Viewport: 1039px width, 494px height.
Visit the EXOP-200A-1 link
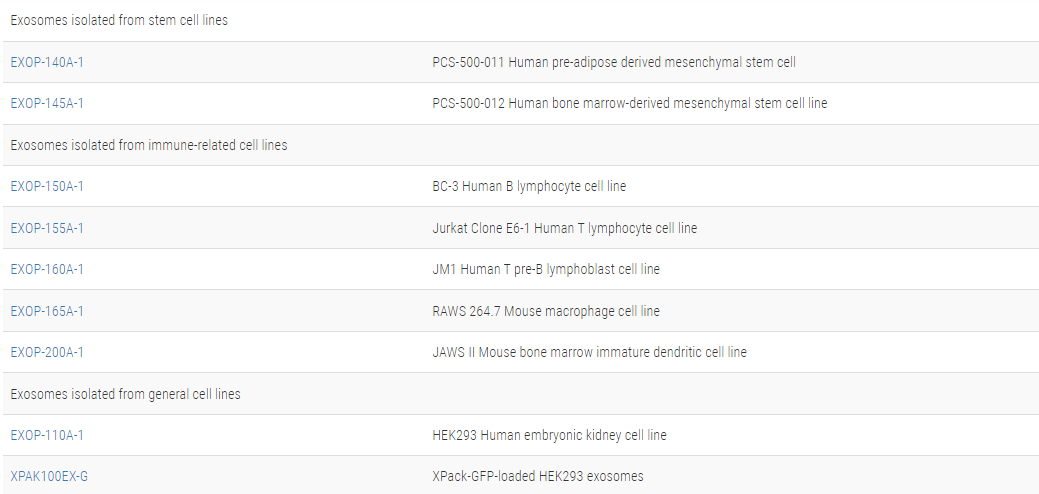tap(47, 352)
